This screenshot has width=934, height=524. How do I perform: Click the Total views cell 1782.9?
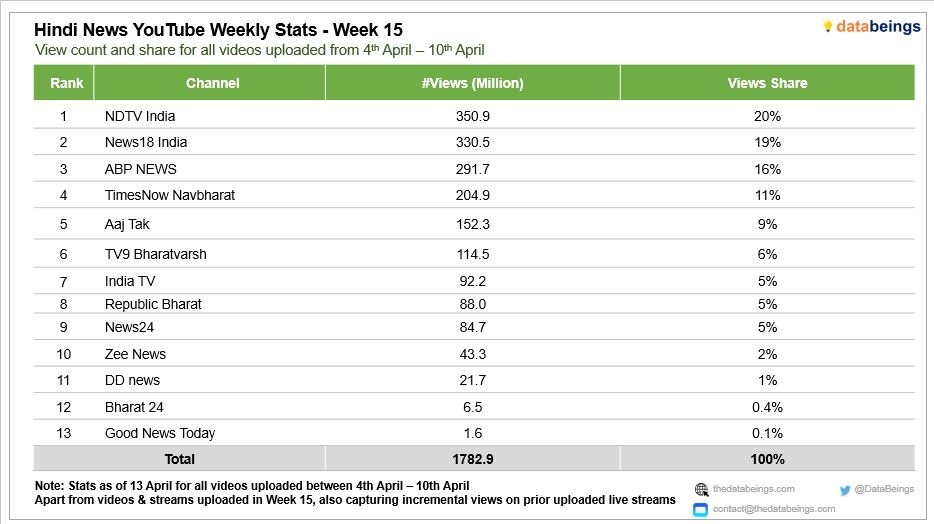473,459
